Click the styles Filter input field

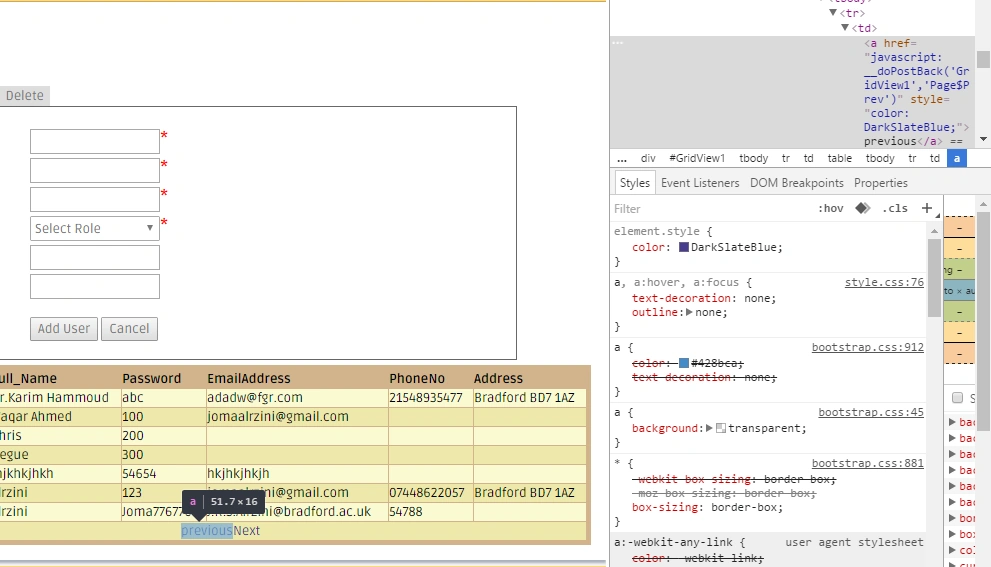[711, 209]
